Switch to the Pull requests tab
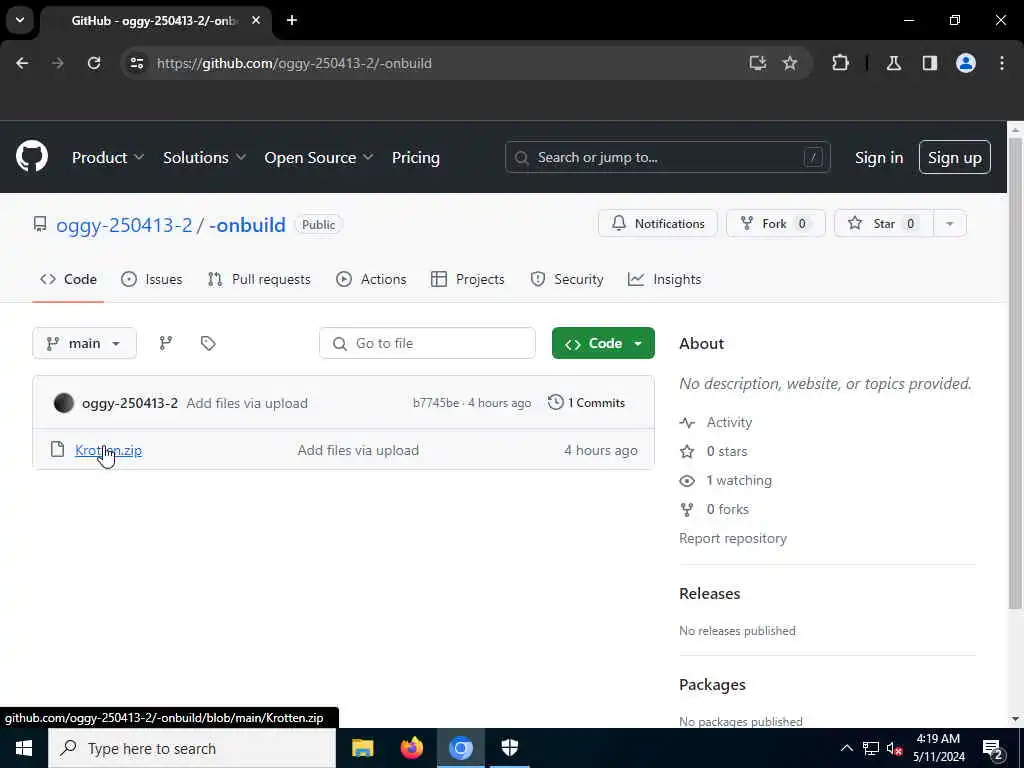 [x=259, y=279]
